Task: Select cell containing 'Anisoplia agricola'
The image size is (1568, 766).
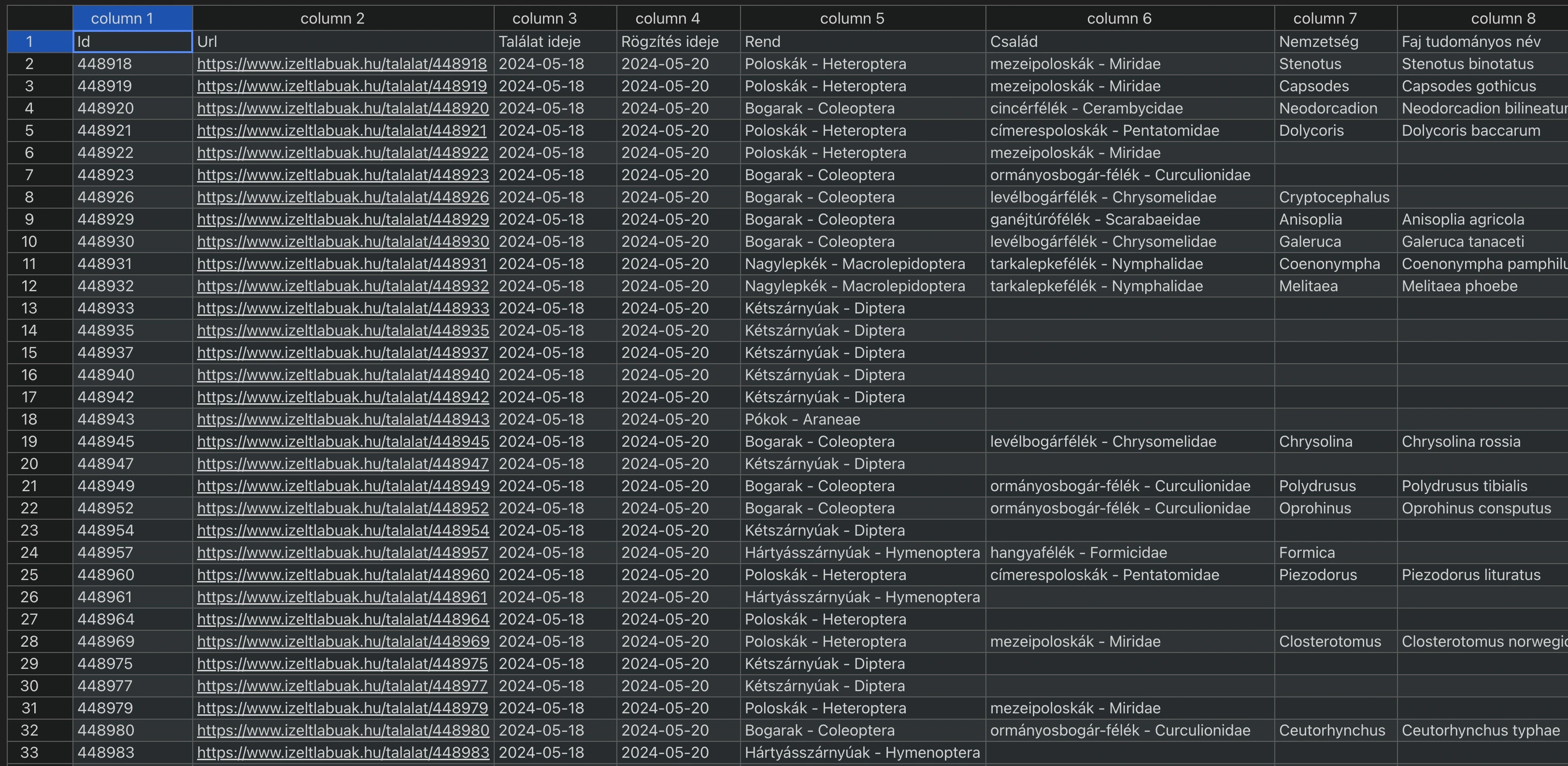Action: (1463, 220)
